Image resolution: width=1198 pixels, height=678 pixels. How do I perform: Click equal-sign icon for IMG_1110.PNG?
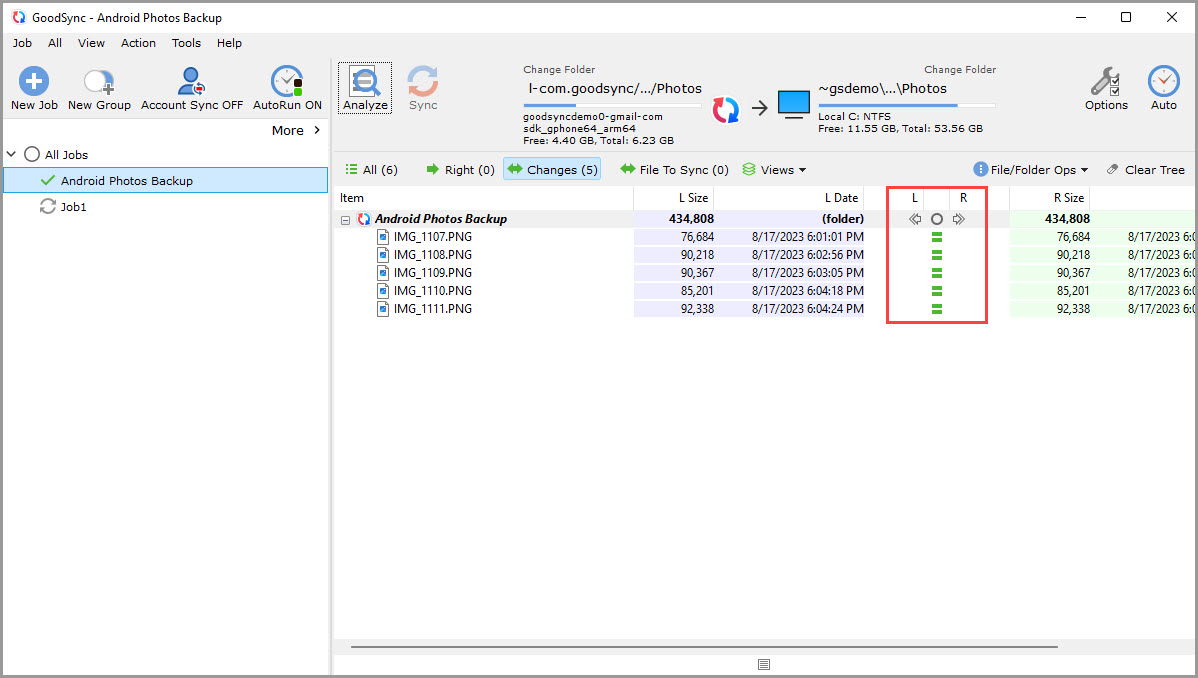pyautogui.click(x=937, y=290)
